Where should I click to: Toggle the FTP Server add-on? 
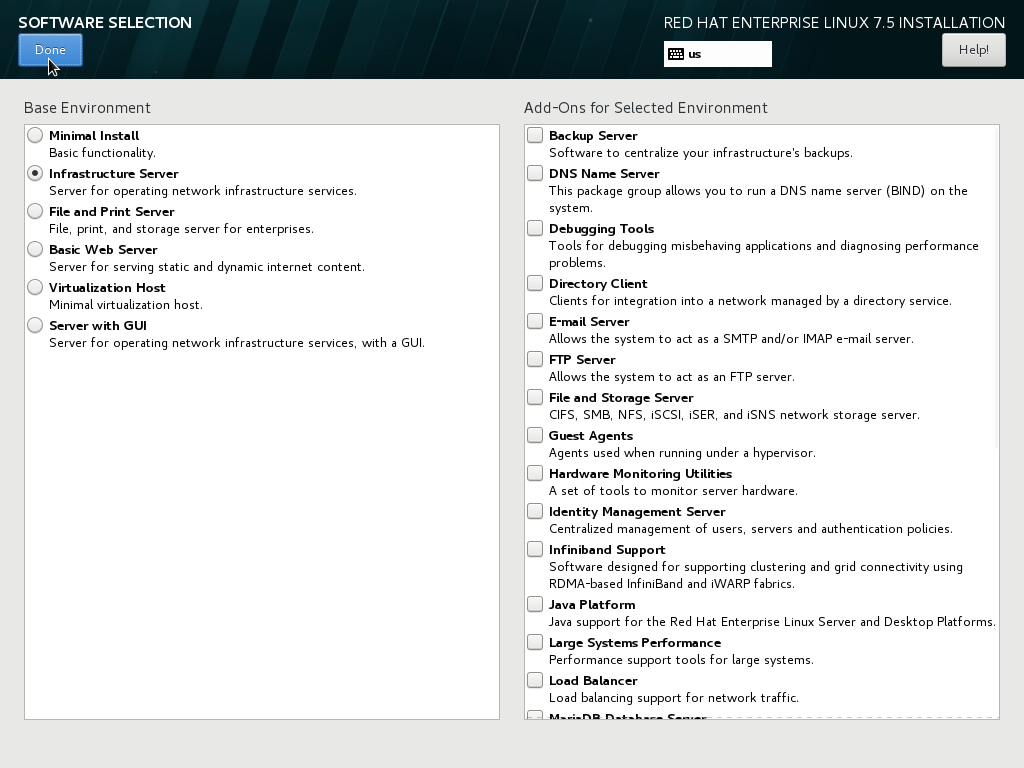pos(535,359)
